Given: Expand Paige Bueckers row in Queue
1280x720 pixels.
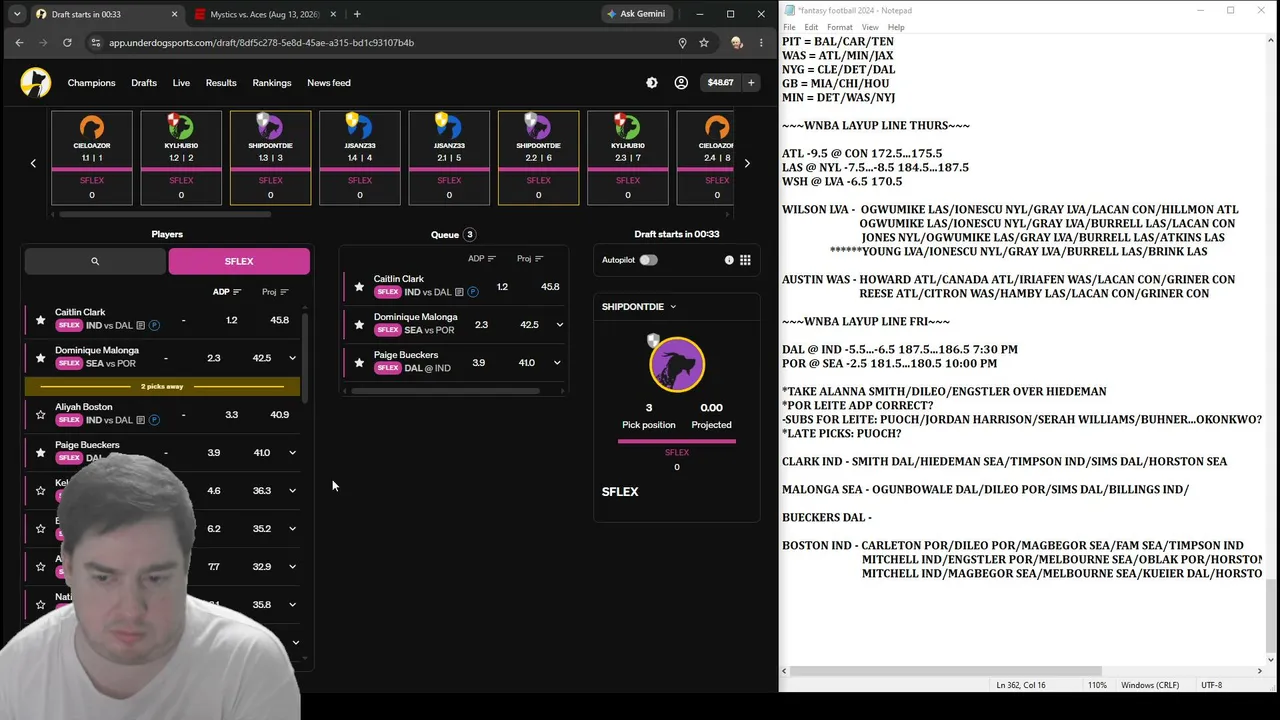Looking at the screenshot, I should click(x=557, y=363).
